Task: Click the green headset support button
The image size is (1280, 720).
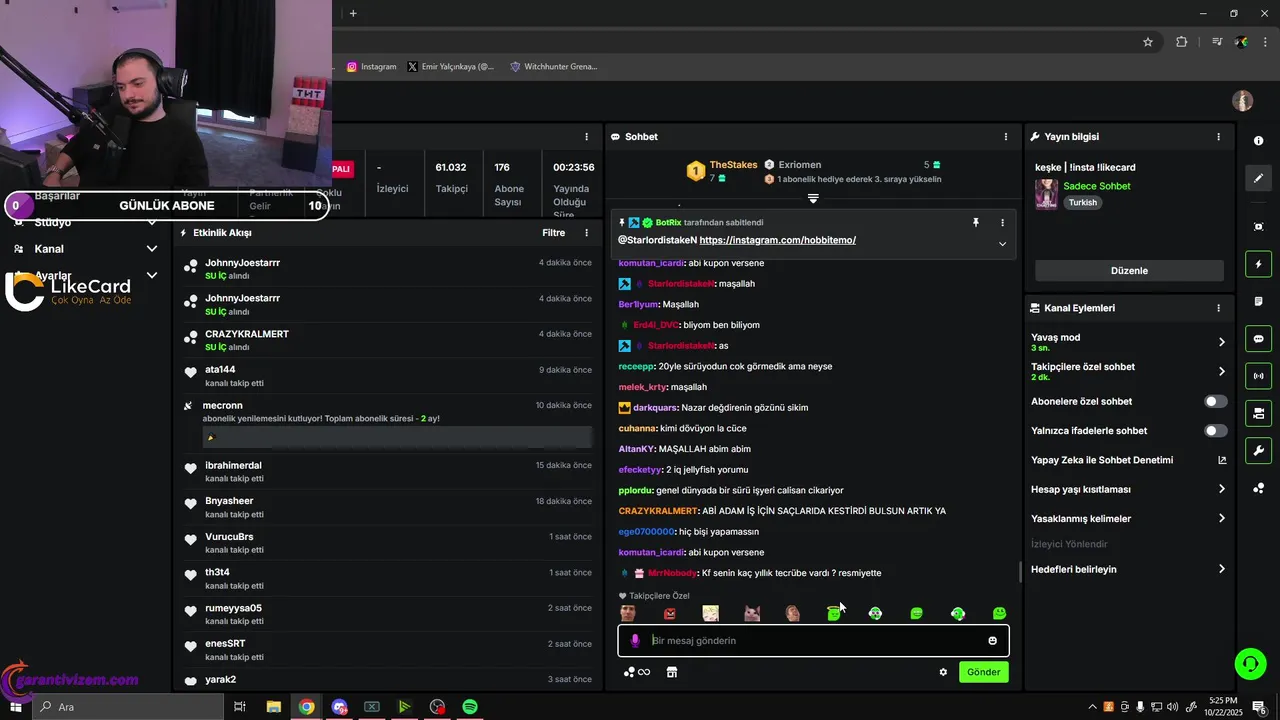Action: [x=1249, y=663]
